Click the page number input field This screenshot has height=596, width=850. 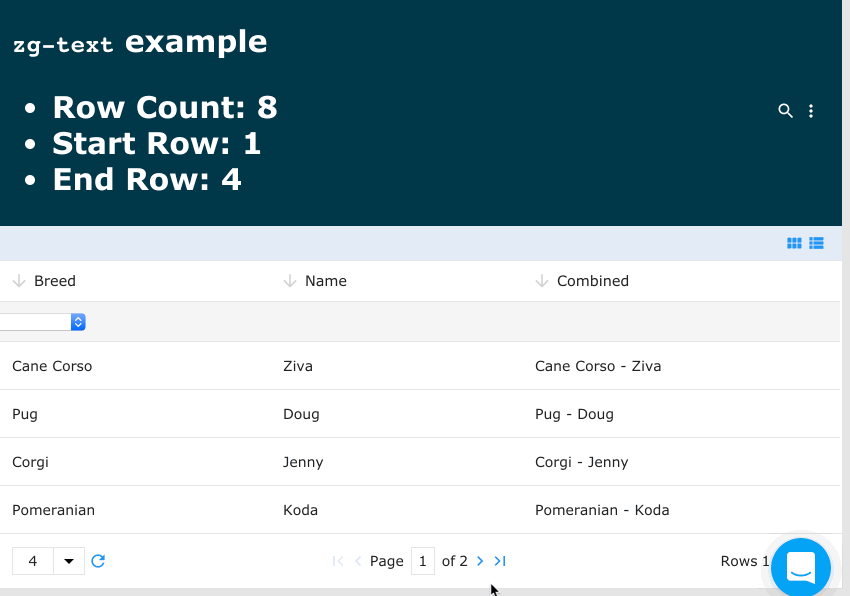point(422,561)
